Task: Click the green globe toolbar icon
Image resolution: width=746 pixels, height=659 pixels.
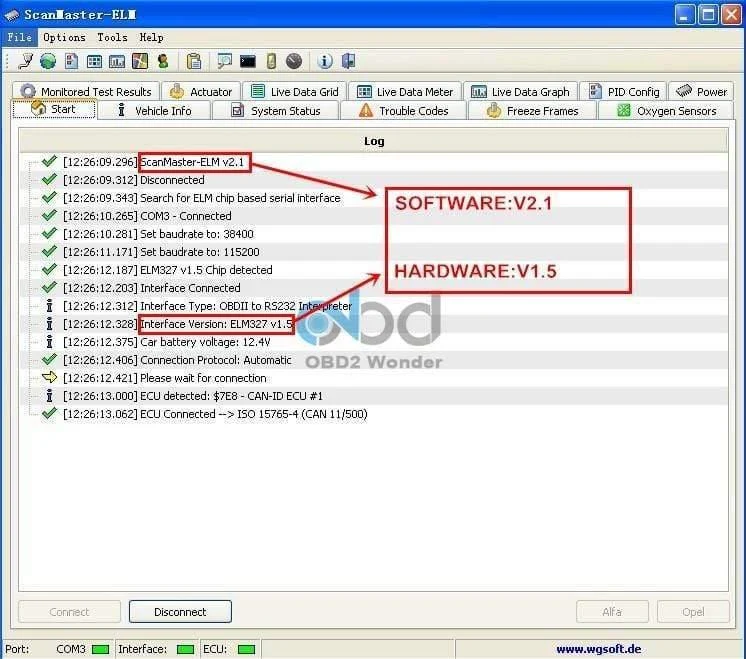Action: (x=48, y=61)
